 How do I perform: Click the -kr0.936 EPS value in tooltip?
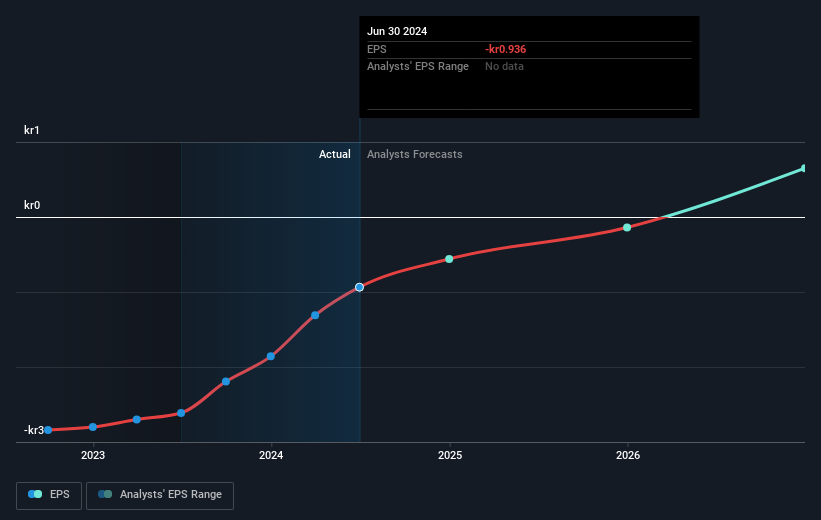pyautogui.click(x=505, y=49)
